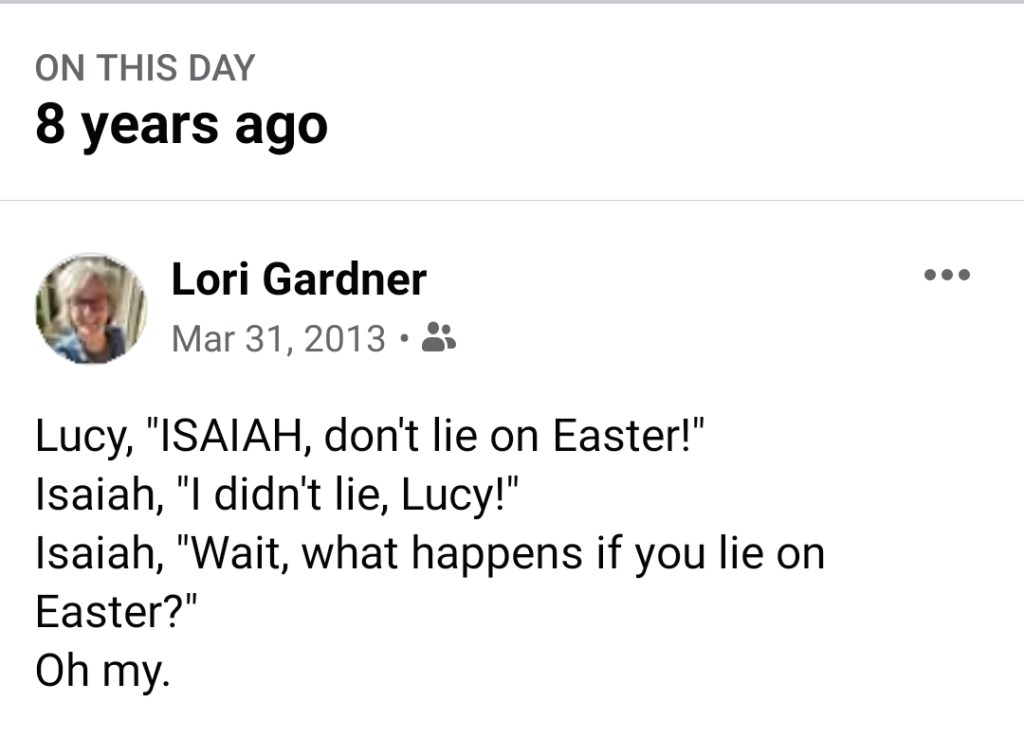Image resolution: width=1024 pixels, height=755 pixels.
Task: Tap the Mar 31, 2013 timestamp
Action: click(278, 339)
